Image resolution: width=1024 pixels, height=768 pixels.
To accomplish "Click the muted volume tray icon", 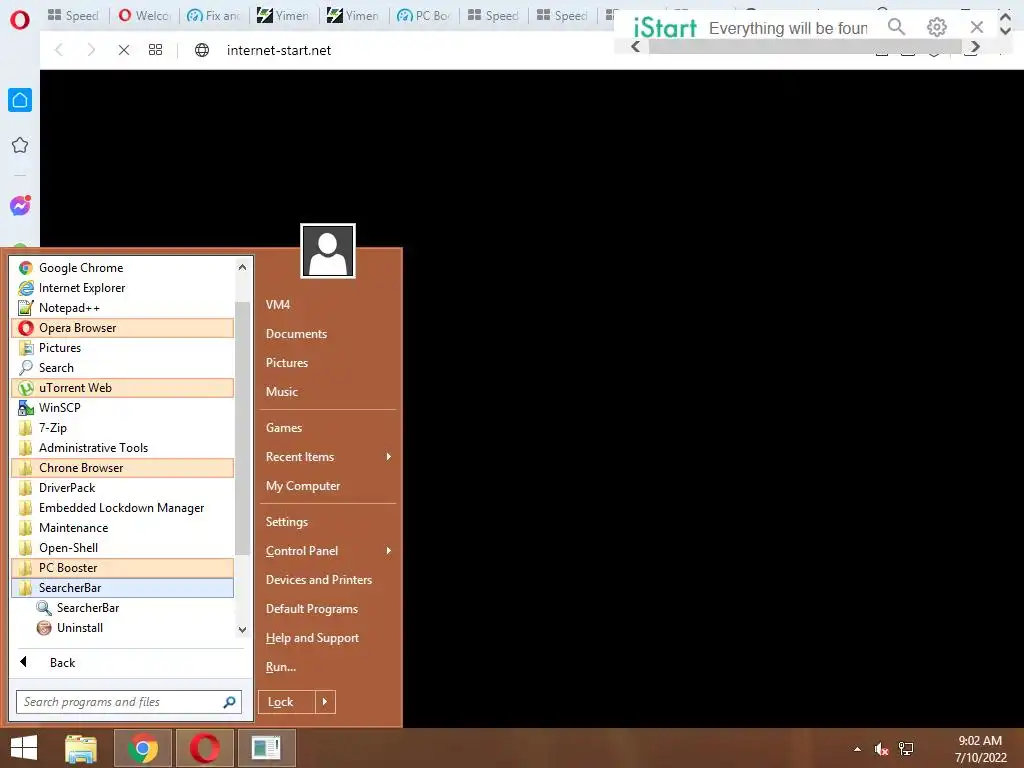I will (x=881, y=749).
